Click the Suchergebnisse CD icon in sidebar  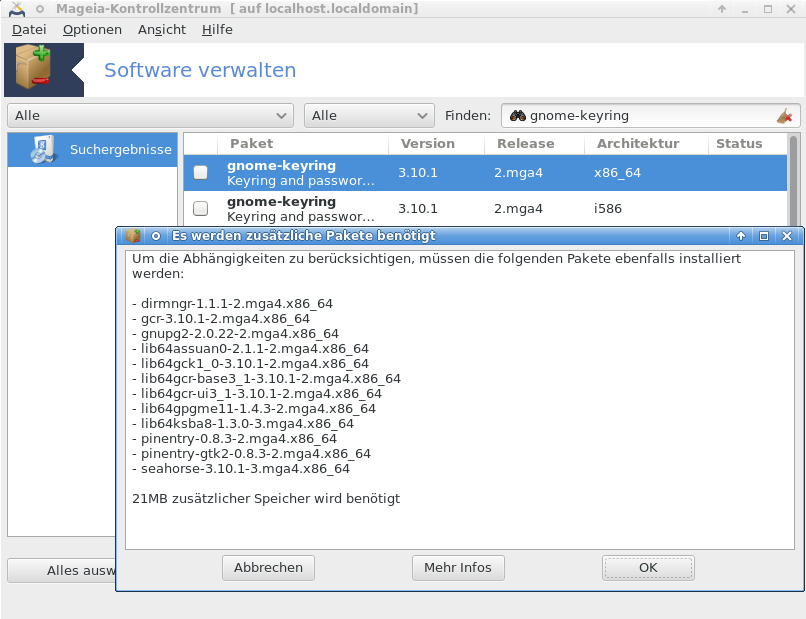(42, 149)
